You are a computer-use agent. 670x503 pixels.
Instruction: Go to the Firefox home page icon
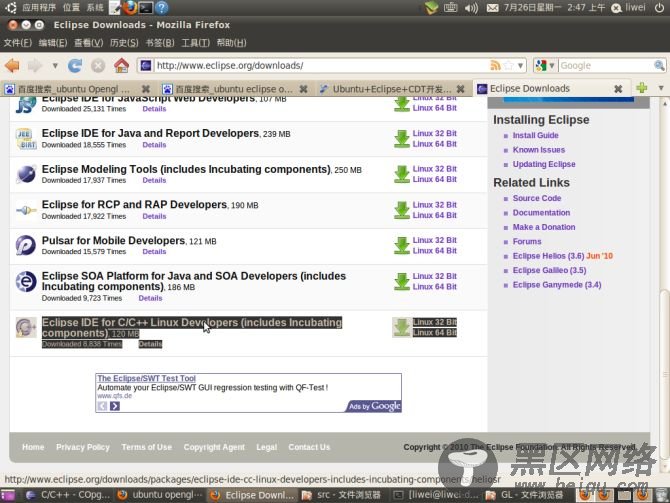tap(121, 65)
